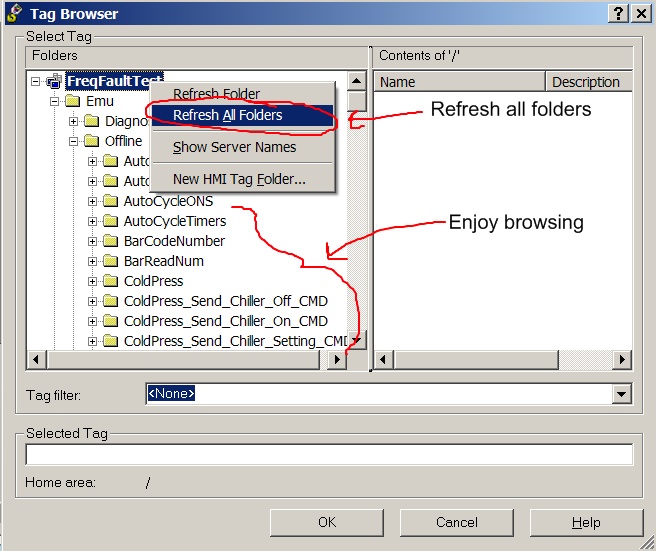Click Folders tree scroll up arrow
The image size is (656, 551).
coord(356,81)
